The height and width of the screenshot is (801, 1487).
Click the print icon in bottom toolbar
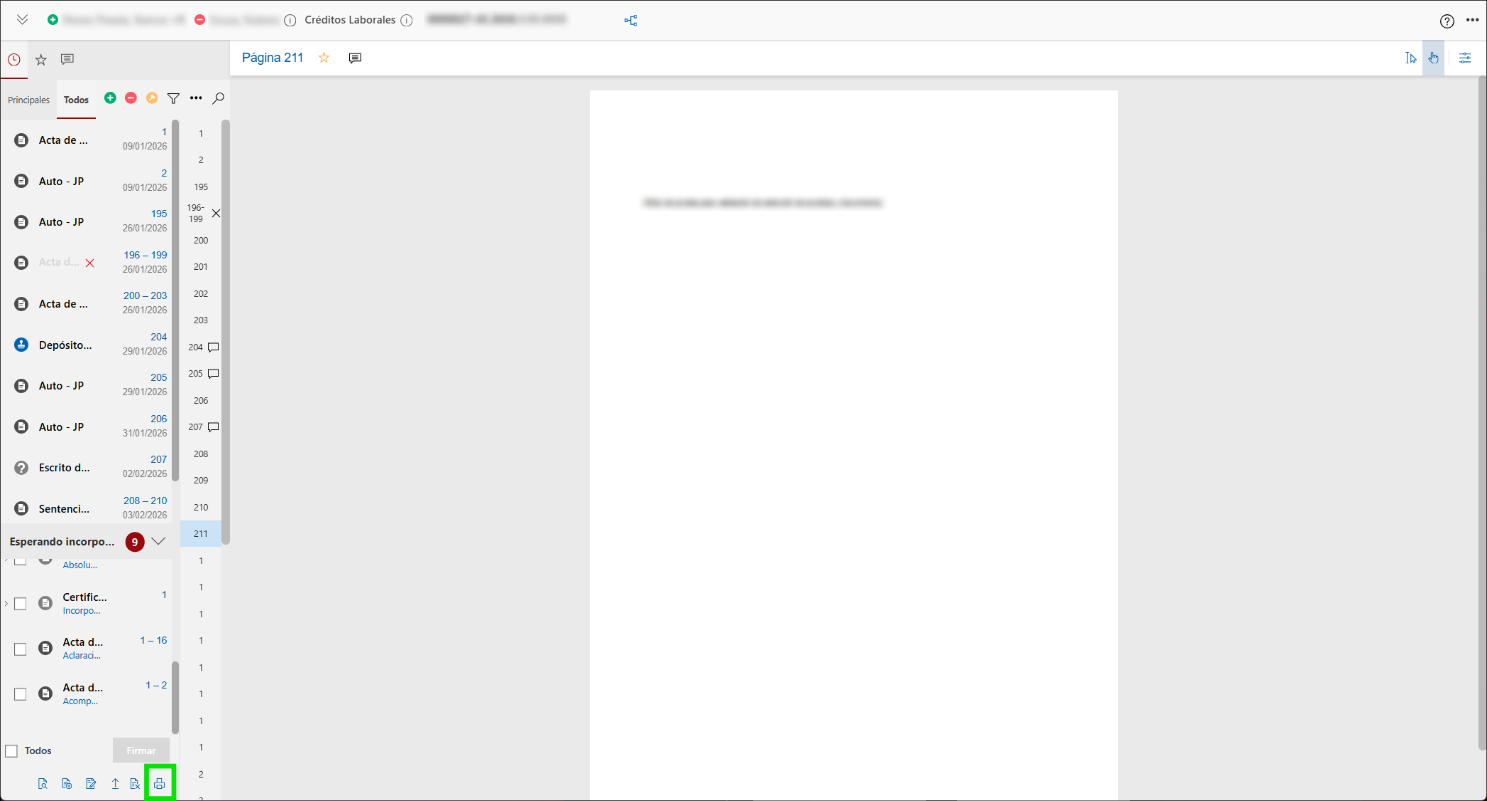click(159, 784)
